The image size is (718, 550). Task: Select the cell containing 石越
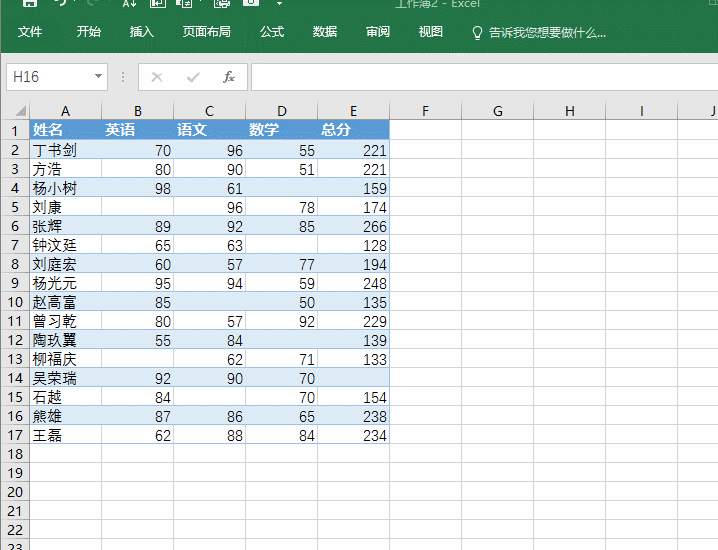coord(65,397)
